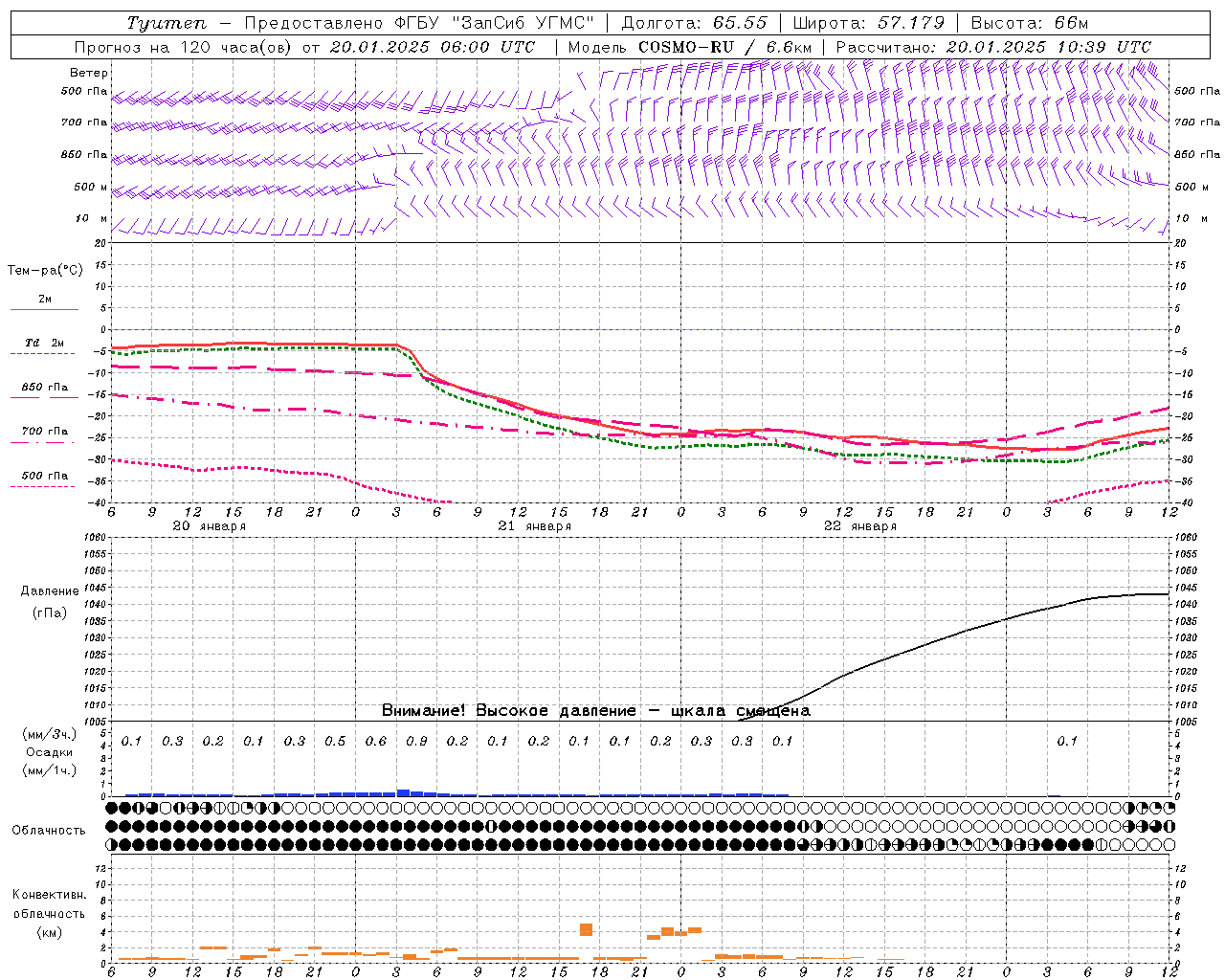Click the 0.5 precipitation value
This screenshot has height=980, width=1225.
335,741
